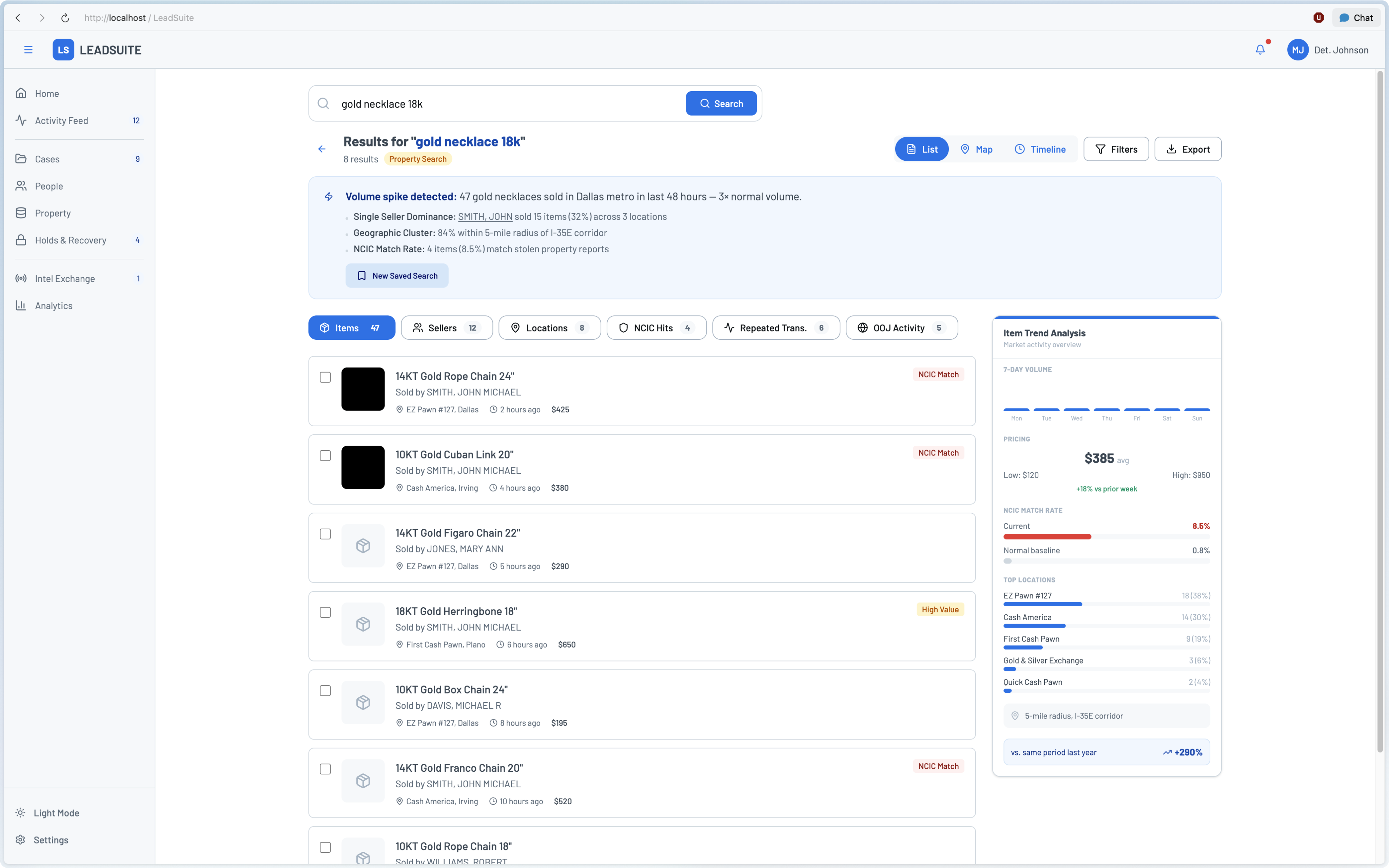Image resolution: width=1389 pixels, height=868 pixels.
Task: Open the Filters dropdown
Action: coord(1116,149)
